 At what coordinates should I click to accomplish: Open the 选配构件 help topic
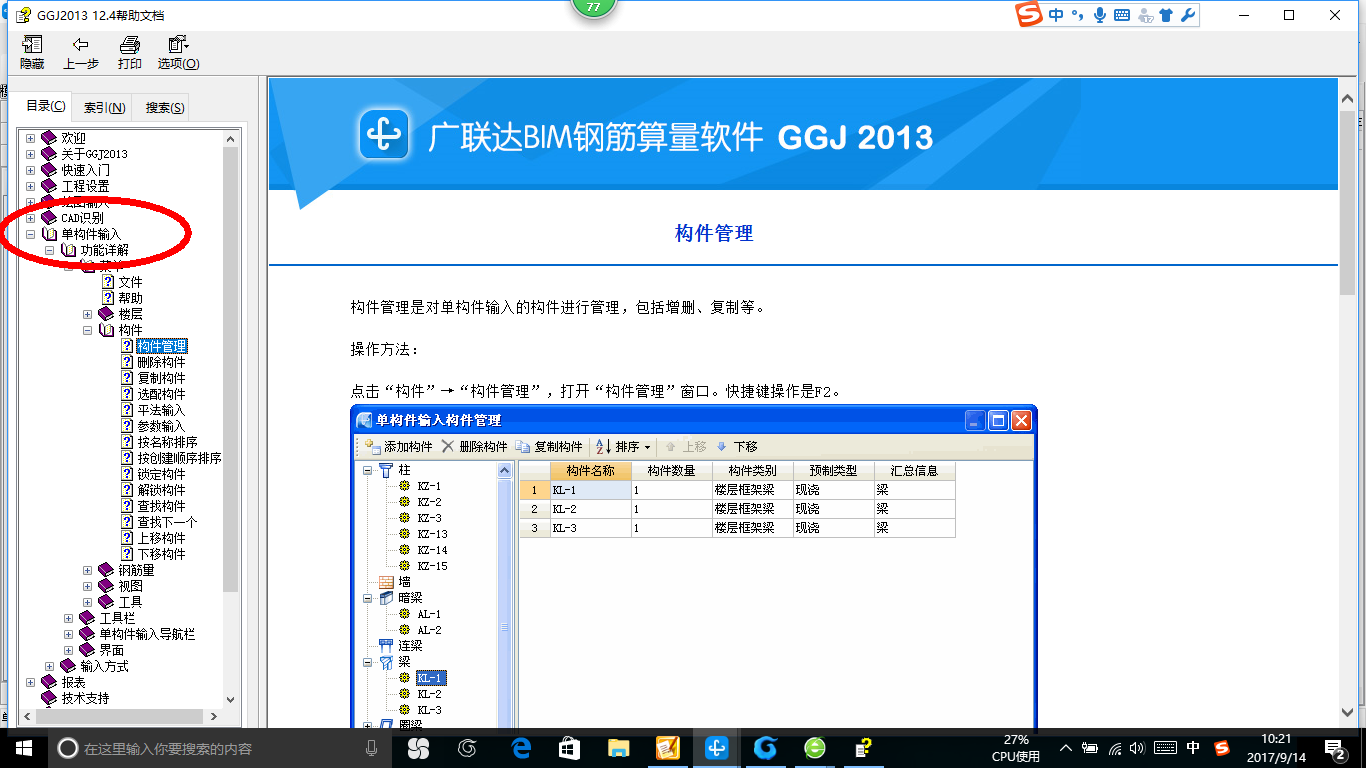pyautogui.click(x=161, y=394)
